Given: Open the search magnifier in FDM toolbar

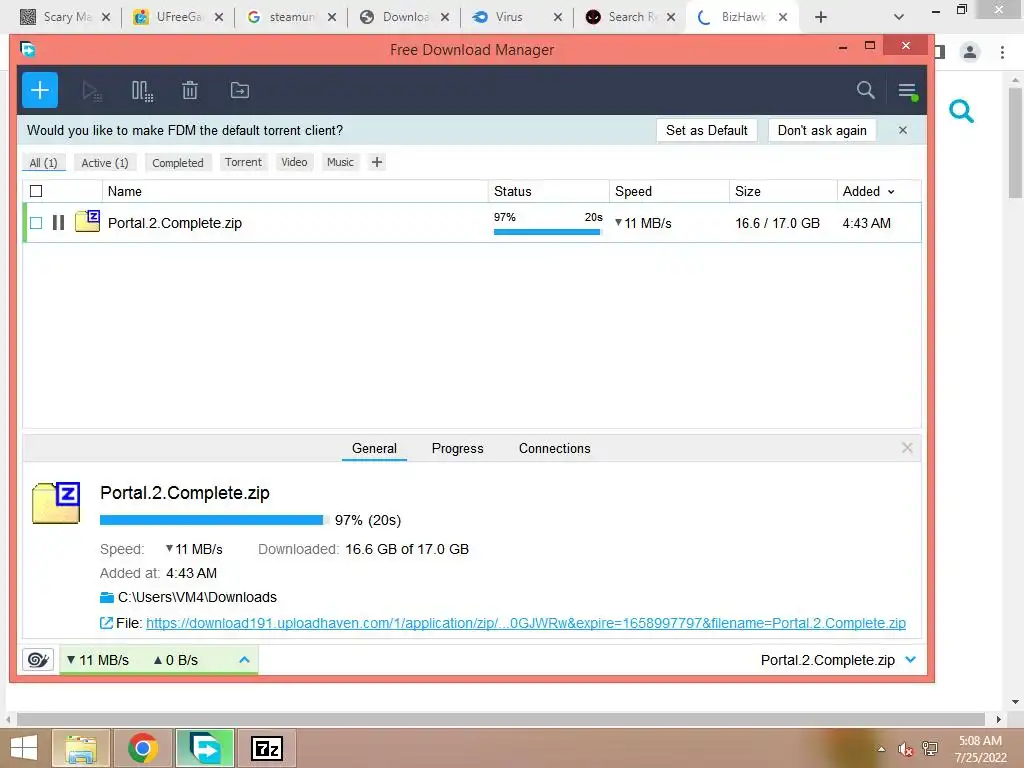Looking at the screenshot, I should click(865, 90).
